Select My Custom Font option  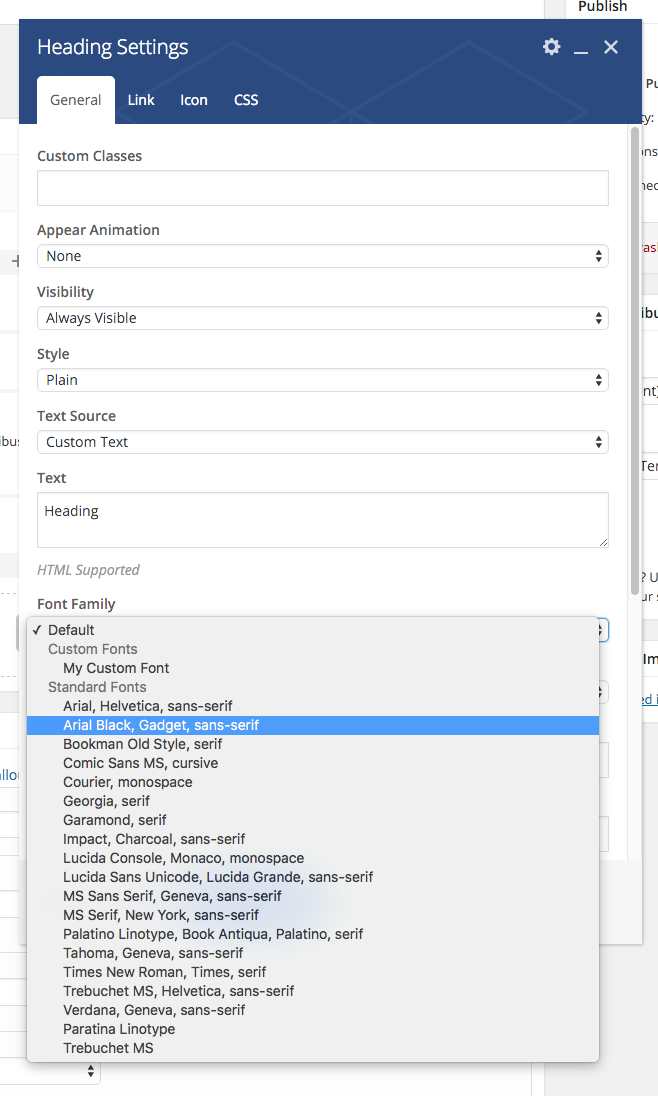tap(116, 668)
